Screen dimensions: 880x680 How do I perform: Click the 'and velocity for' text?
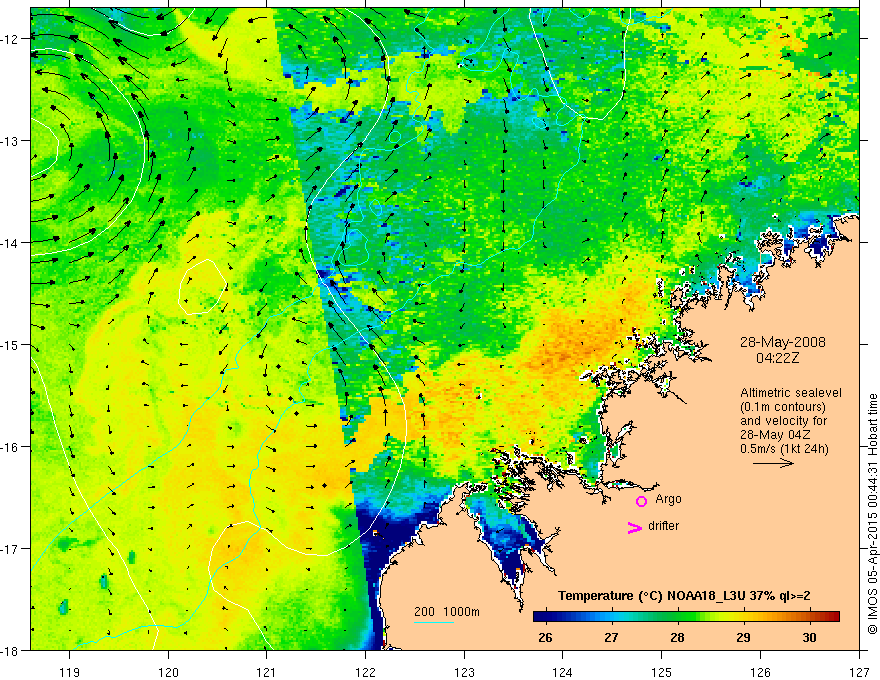[x=783, y=420]
